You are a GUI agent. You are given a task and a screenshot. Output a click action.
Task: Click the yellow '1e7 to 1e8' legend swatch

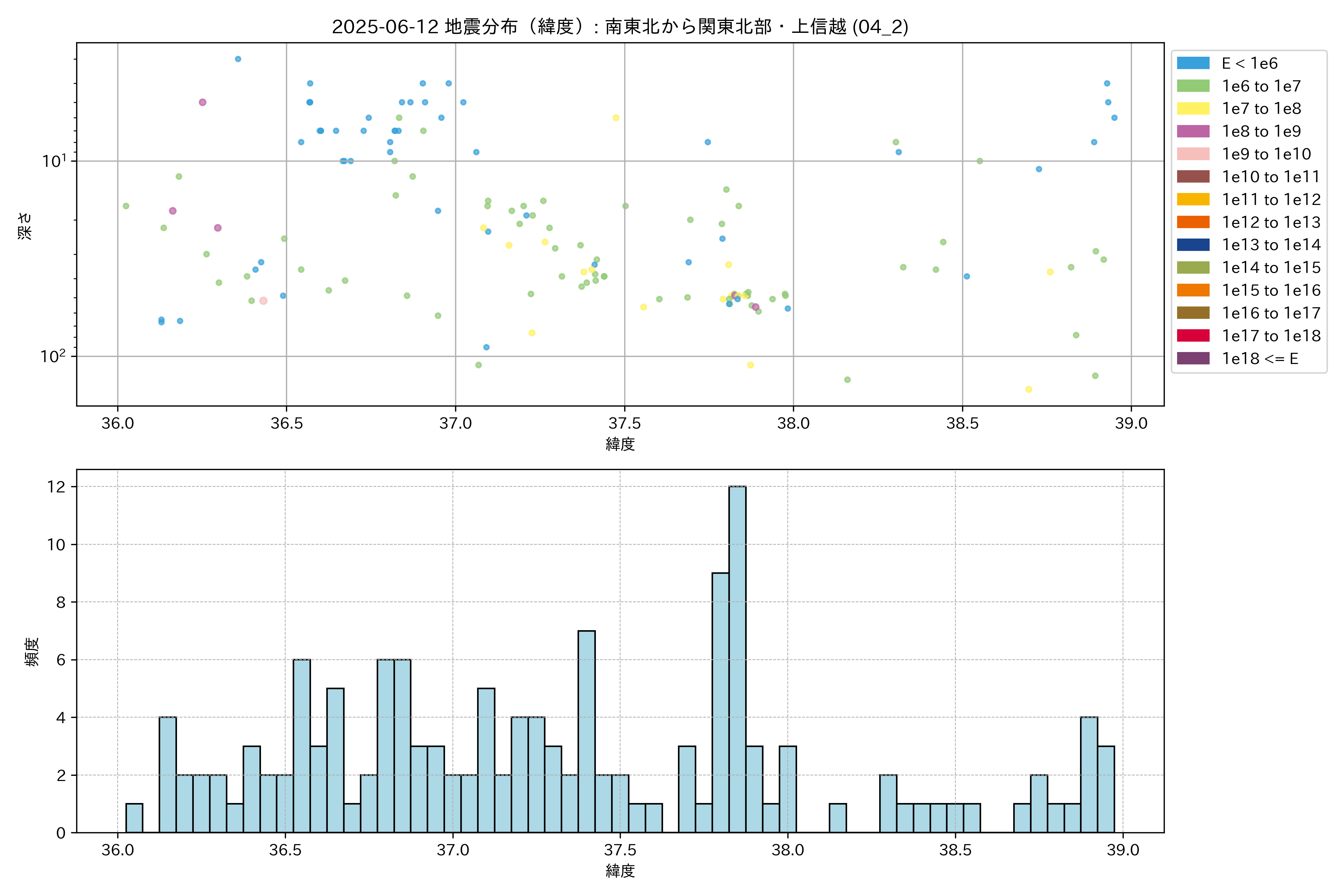click(1193, 109)
